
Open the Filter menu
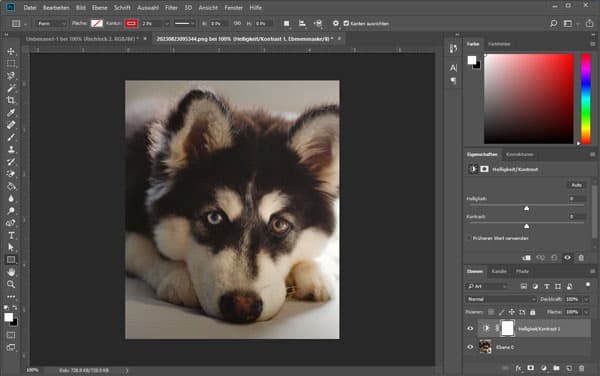coord(171,7)
